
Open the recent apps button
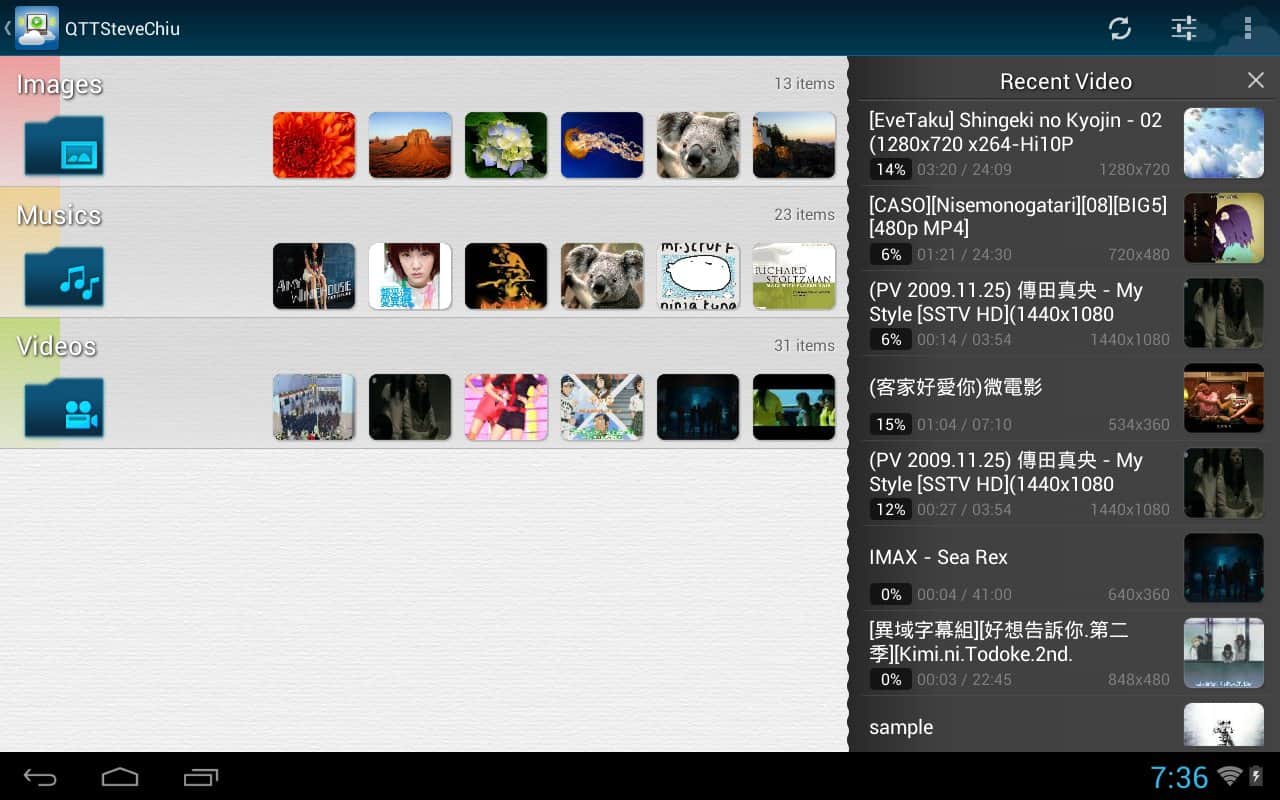coord(201,777)
